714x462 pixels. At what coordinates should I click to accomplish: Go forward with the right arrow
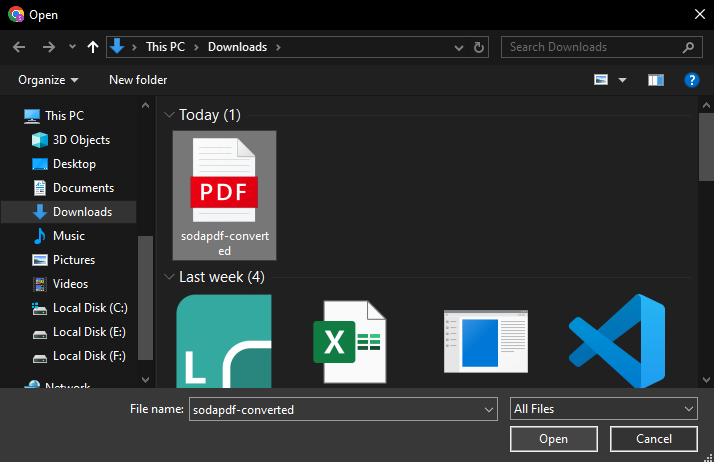(49, 47)
